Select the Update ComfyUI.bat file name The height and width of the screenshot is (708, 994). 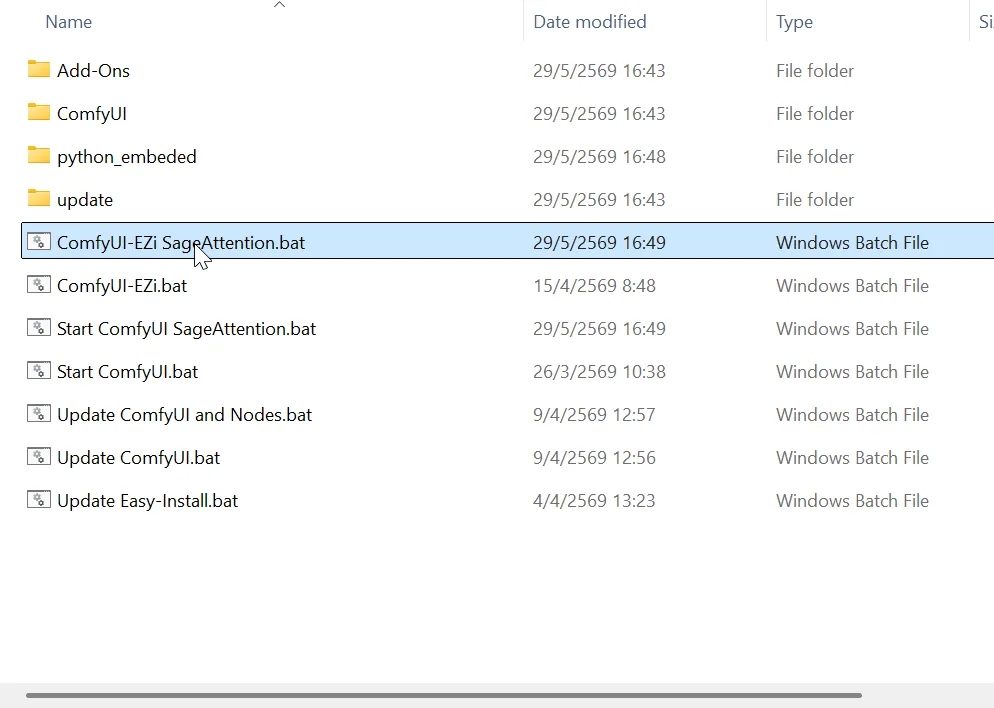click(x=138, y=458)
